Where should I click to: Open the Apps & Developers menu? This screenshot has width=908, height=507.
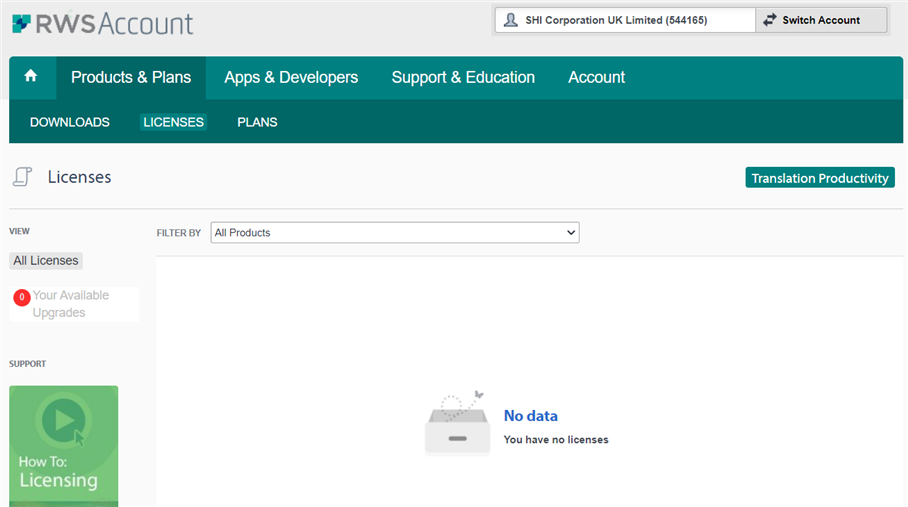[291, 78]
